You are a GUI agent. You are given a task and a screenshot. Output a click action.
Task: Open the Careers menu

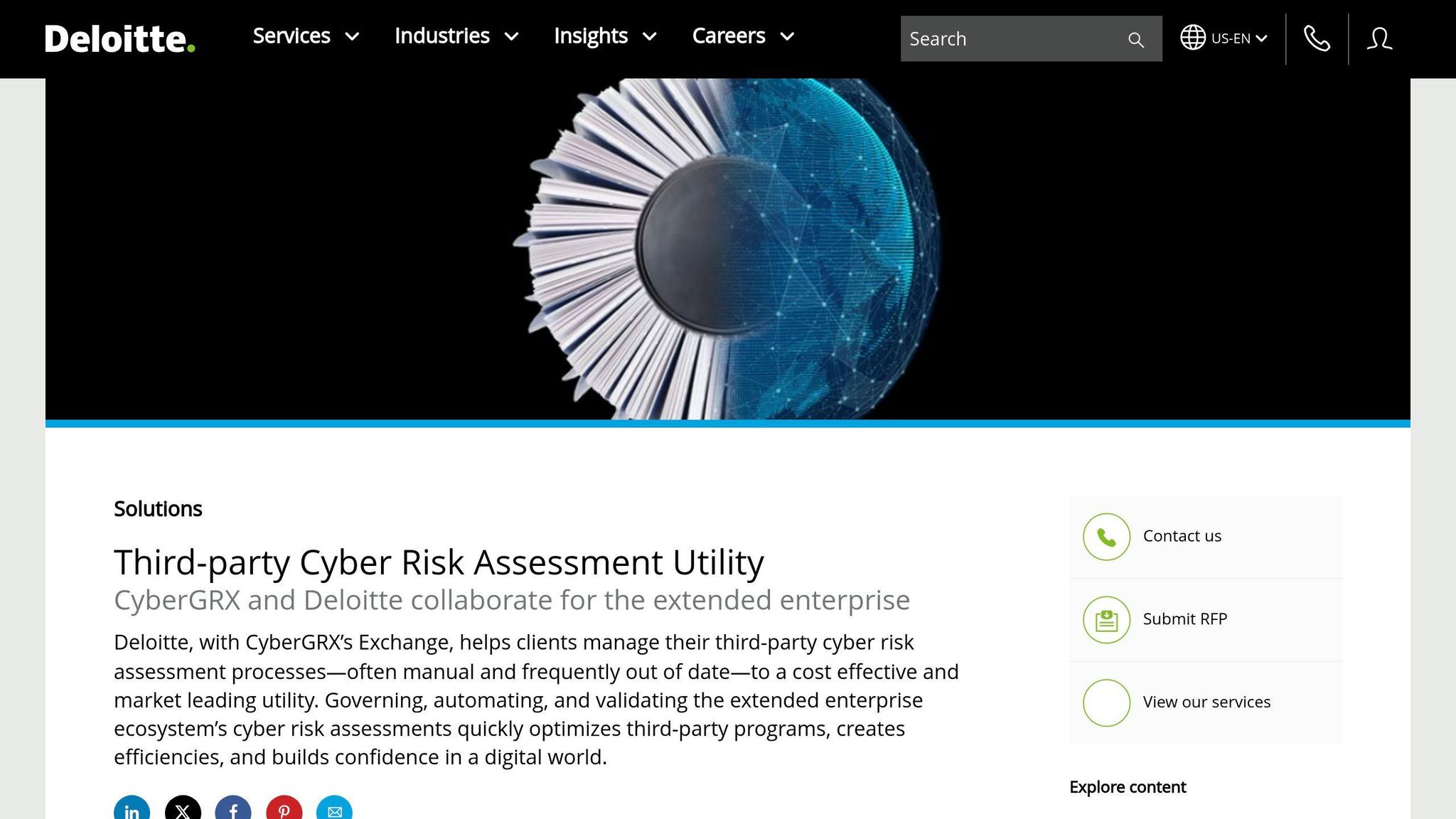point(729,36)
